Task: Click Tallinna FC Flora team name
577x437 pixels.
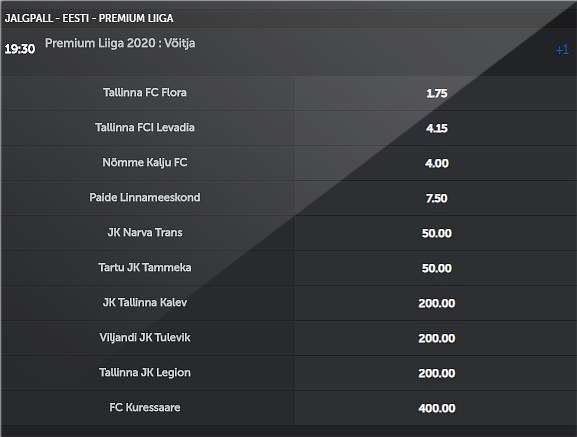Action: [x=145, y=92]
